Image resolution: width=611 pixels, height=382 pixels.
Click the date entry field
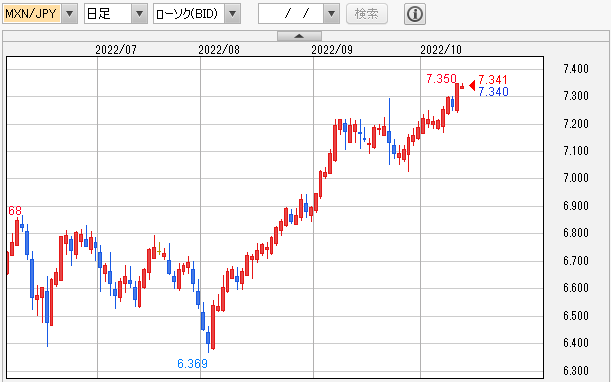(x=291, y=14)
